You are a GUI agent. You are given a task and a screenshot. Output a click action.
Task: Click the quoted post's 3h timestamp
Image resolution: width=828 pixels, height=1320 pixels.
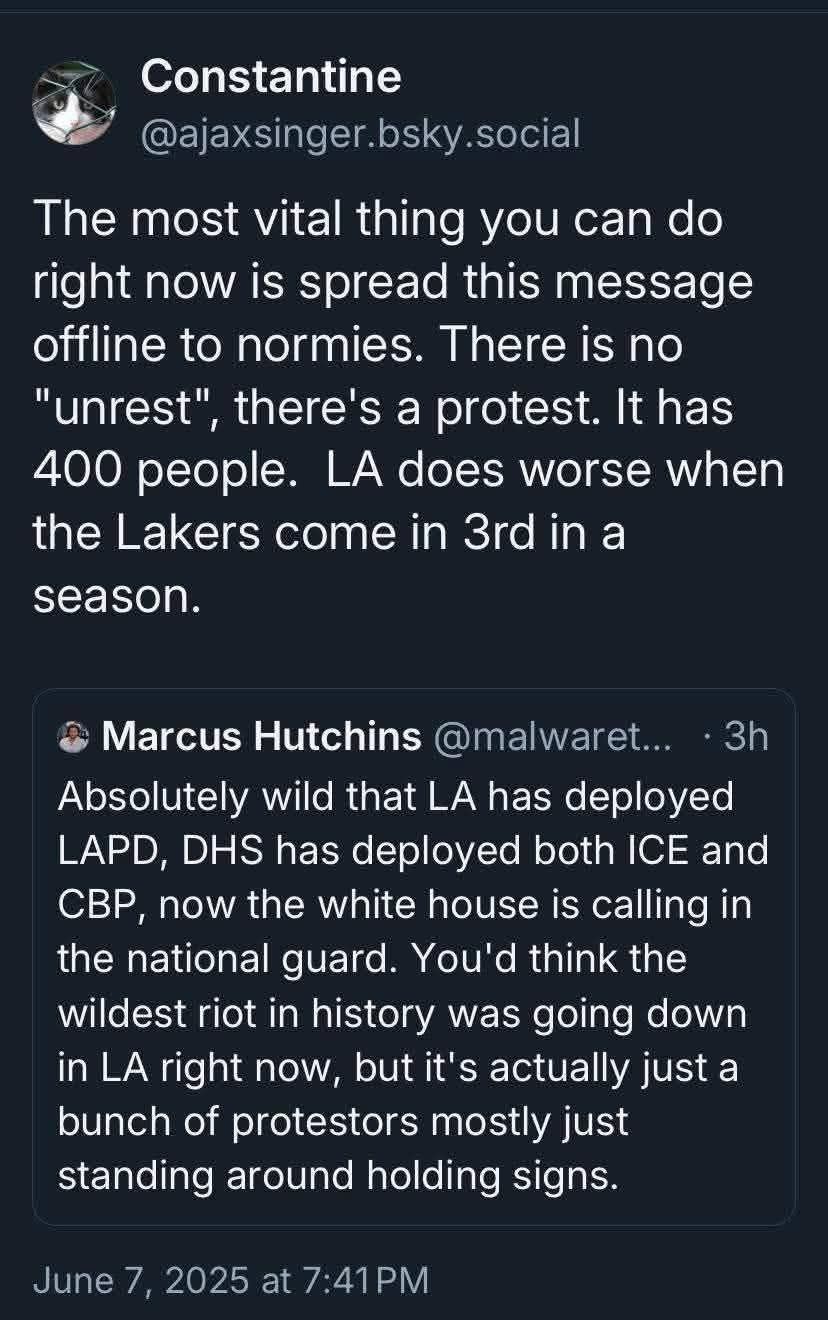(745, 737)
